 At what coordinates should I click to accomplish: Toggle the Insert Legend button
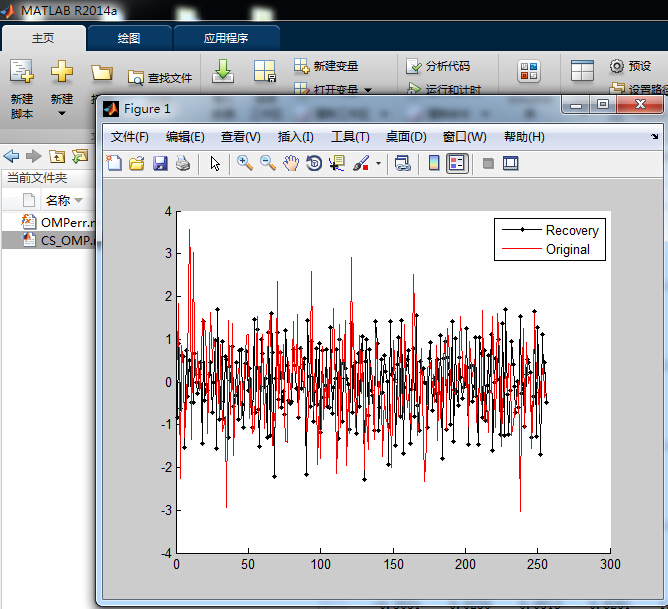point(457,164)
